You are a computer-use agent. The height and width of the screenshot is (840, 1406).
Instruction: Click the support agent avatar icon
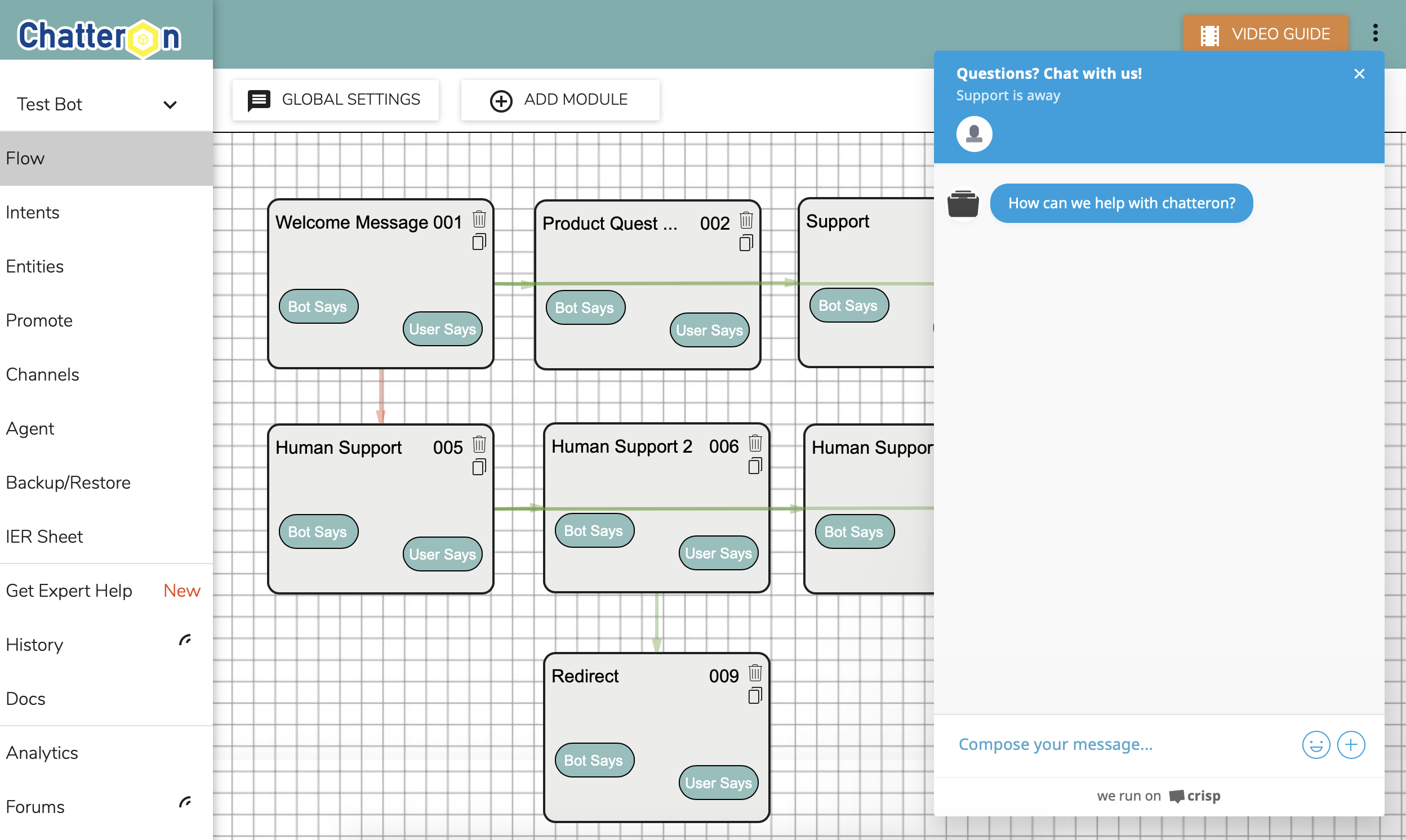[974, 133]
